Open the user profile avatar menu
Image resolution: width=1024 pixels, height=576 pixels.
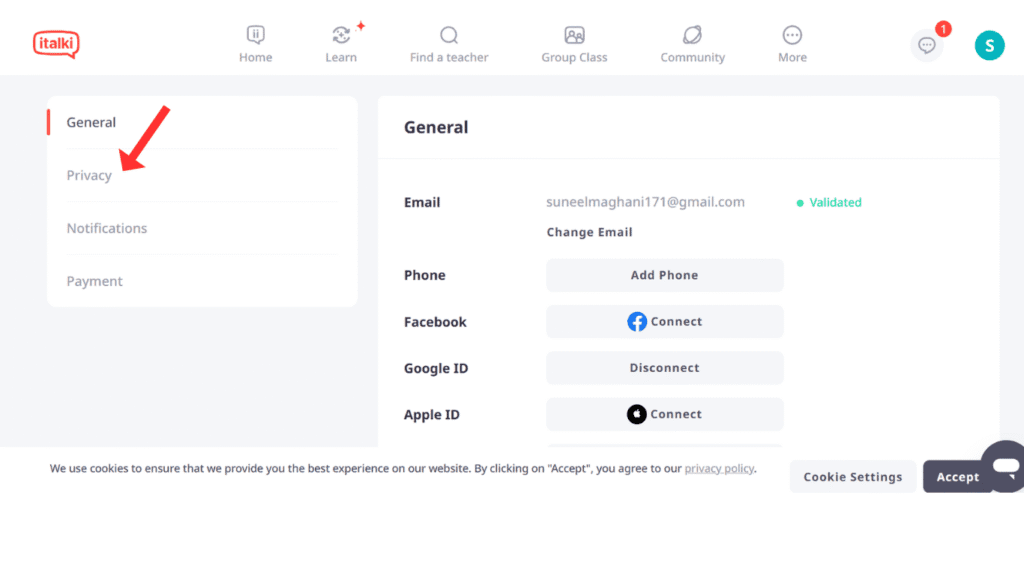(x=989, y=45)
